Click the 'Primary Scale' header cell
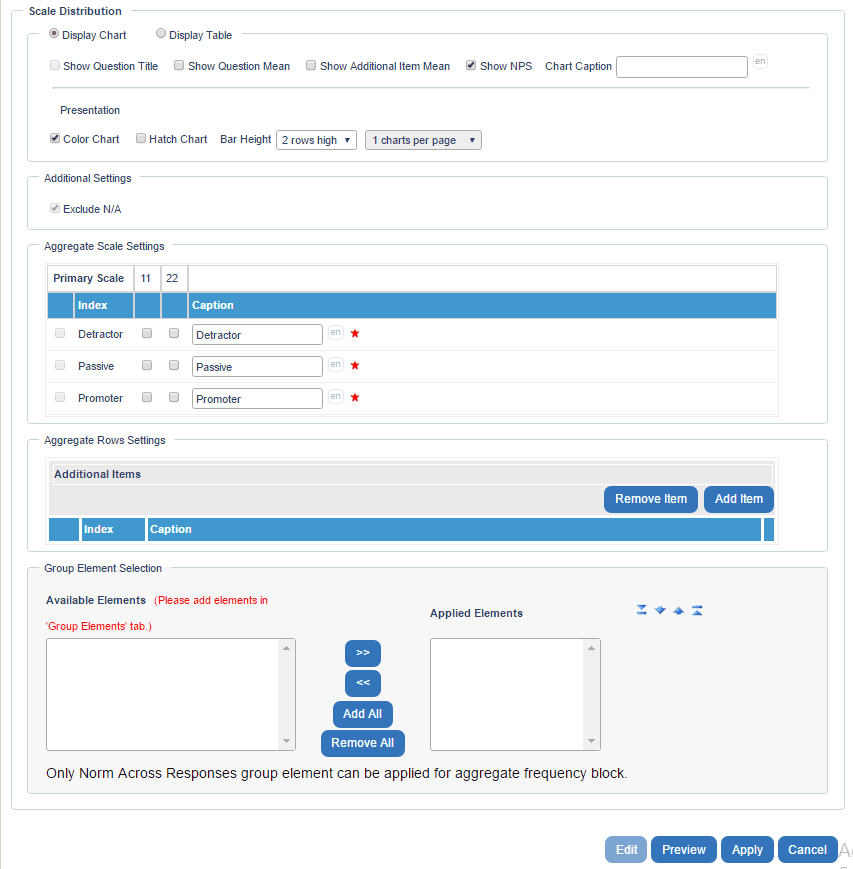 point(89,278)
